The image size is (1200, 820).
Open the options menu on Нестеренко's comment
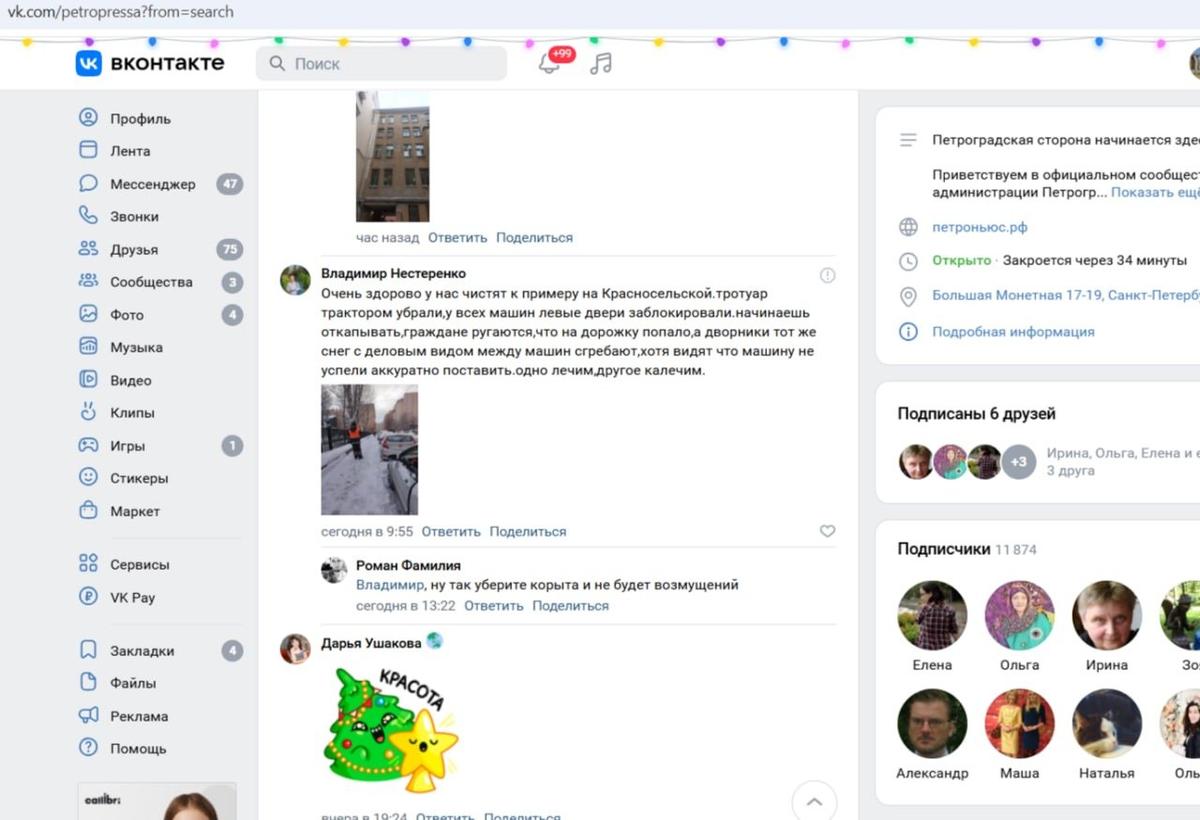click(x=826, y=273)
